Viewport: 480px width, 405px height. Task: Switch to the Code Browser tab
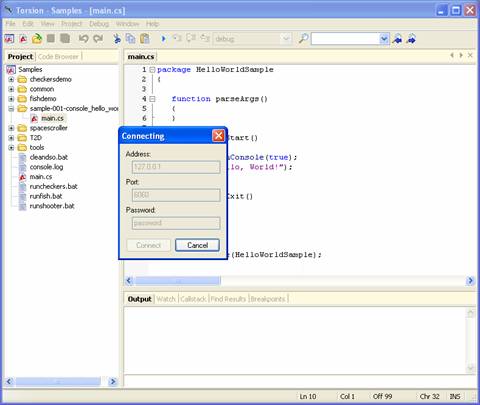[58, 57]
